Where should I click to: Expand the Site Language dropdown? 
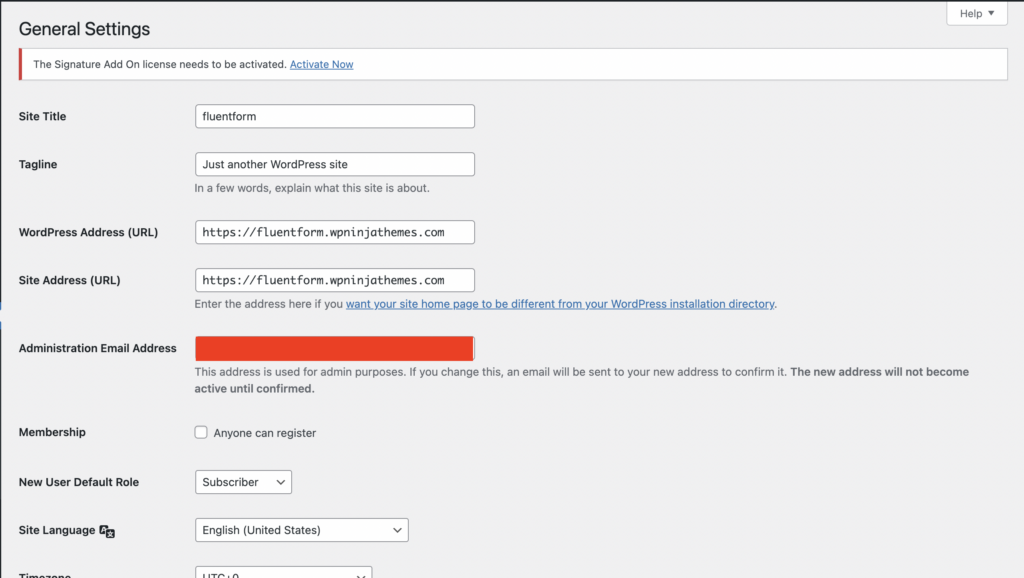tap(302, 530)
